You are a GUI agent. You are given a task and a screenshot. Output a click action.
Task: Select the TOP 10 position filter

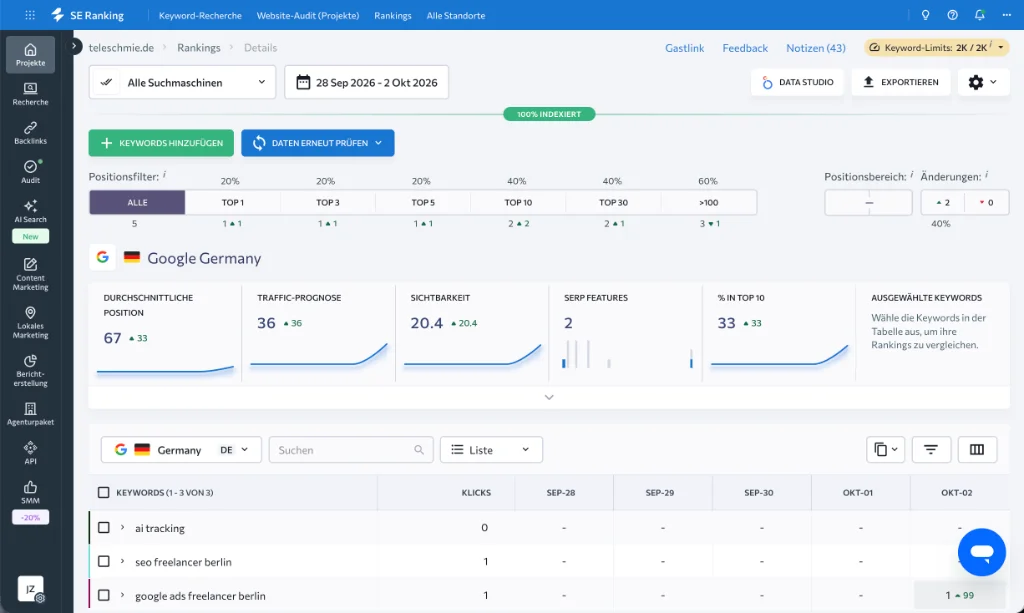tap(519, 202)
